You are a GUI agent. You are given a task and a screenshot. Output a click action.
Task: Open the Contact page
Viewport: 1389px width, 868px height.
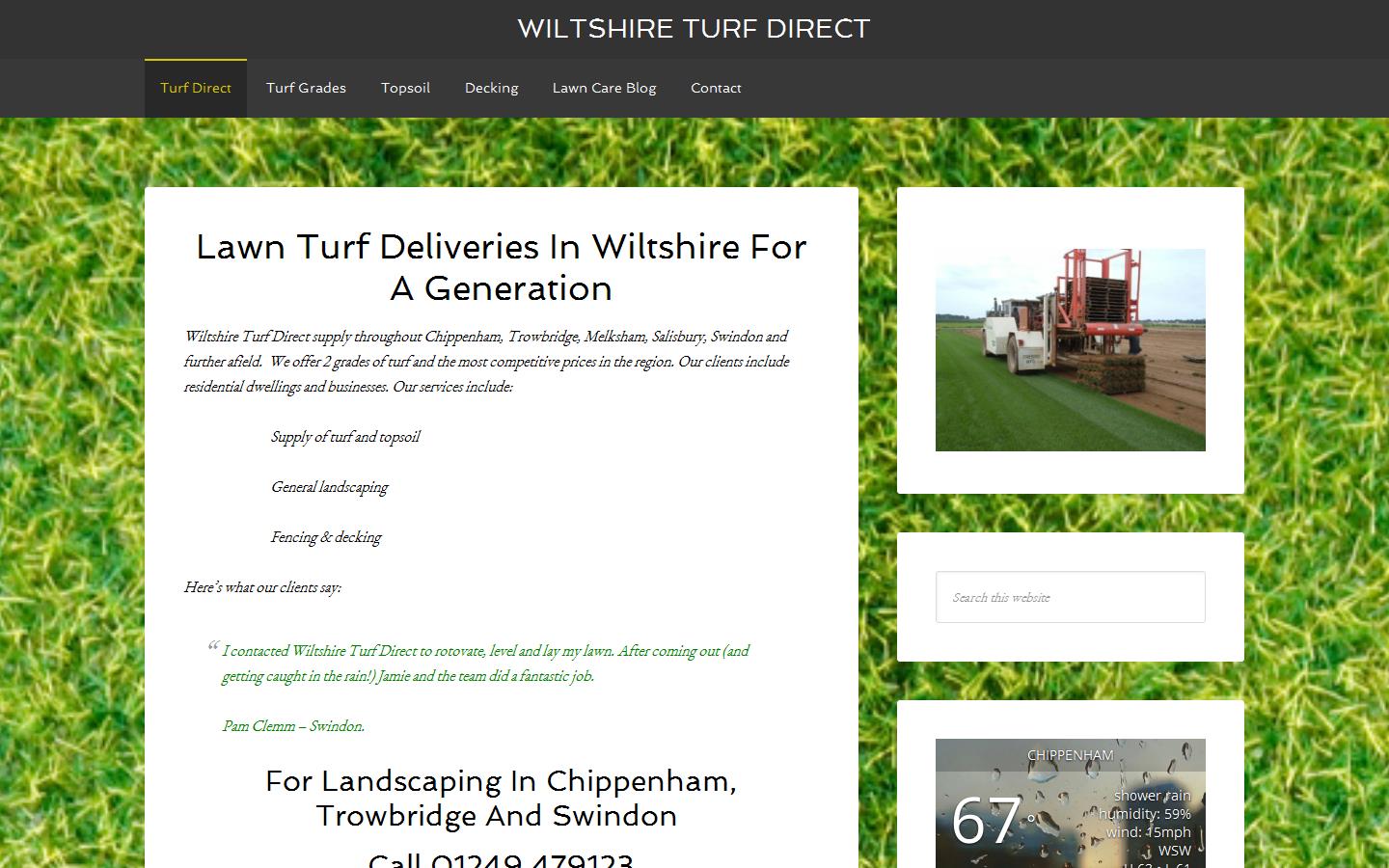[x=716, y=88]
